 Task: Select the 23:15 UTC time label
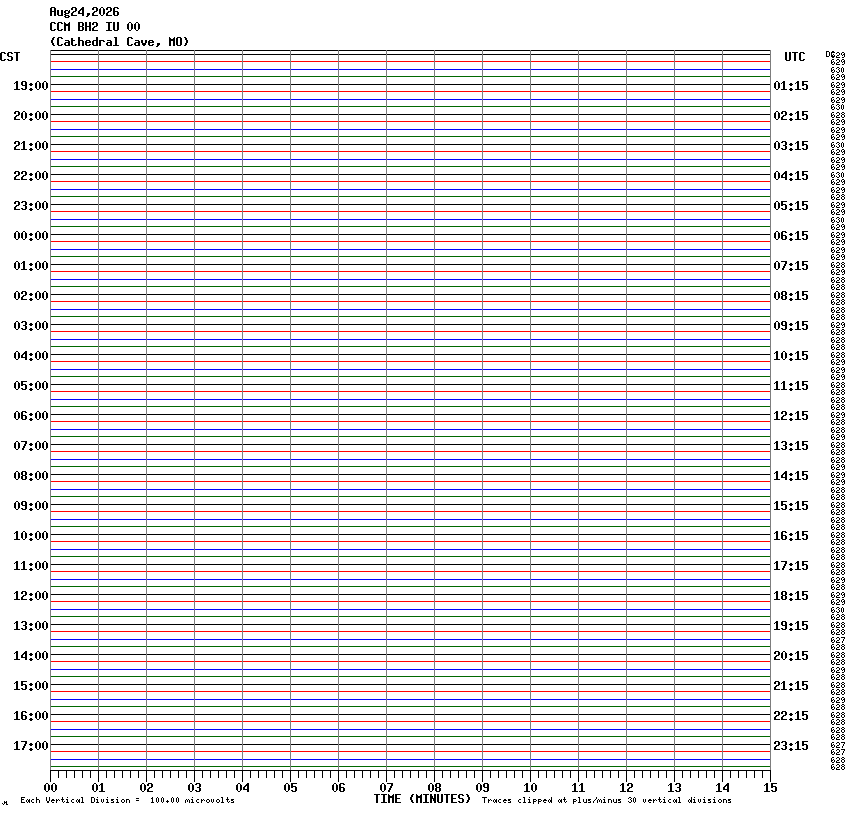[x=791, y=746]
